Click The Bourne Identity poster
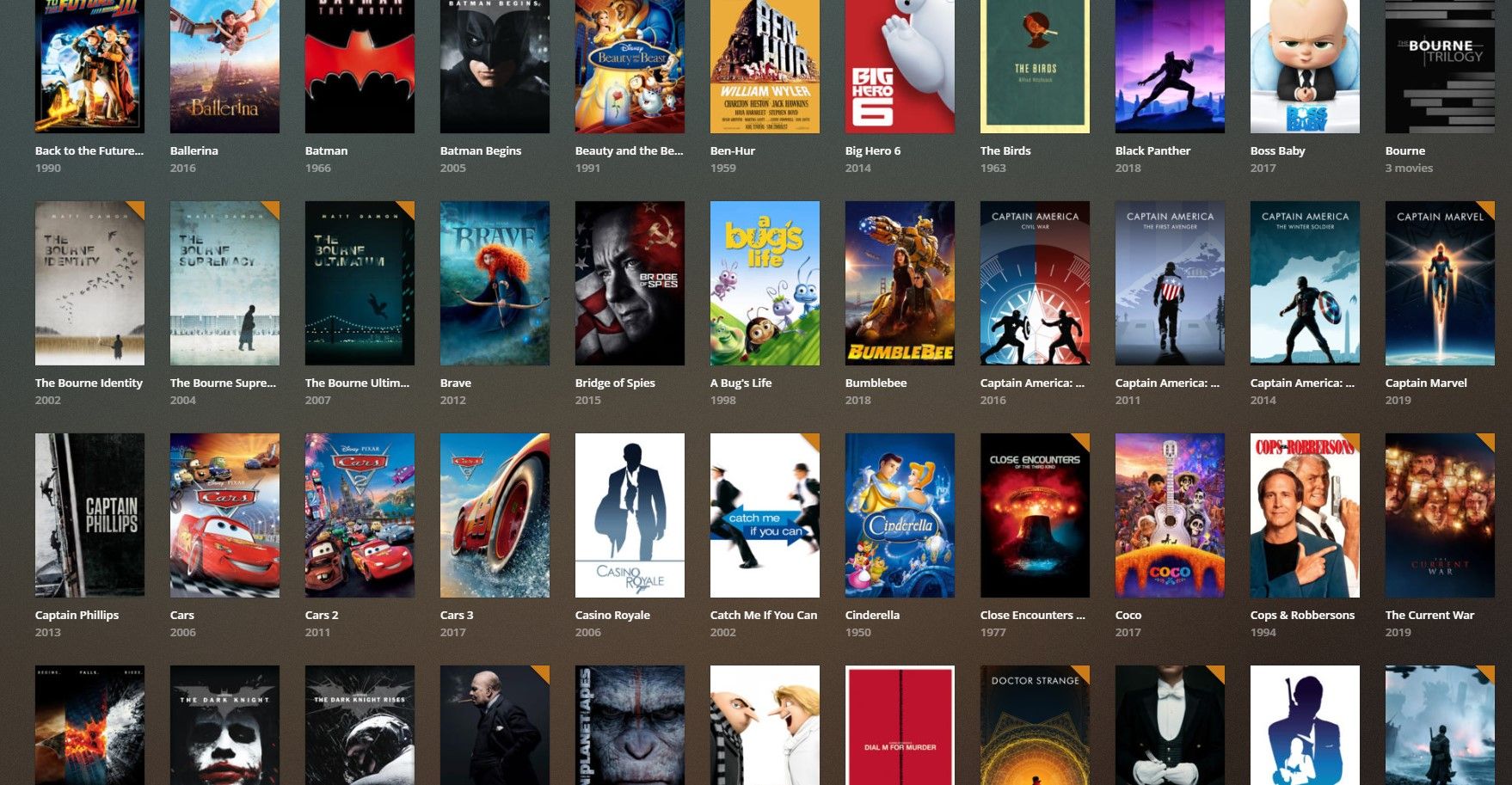The height and width of the screenshot is (785, 1512). pos(89,283)
